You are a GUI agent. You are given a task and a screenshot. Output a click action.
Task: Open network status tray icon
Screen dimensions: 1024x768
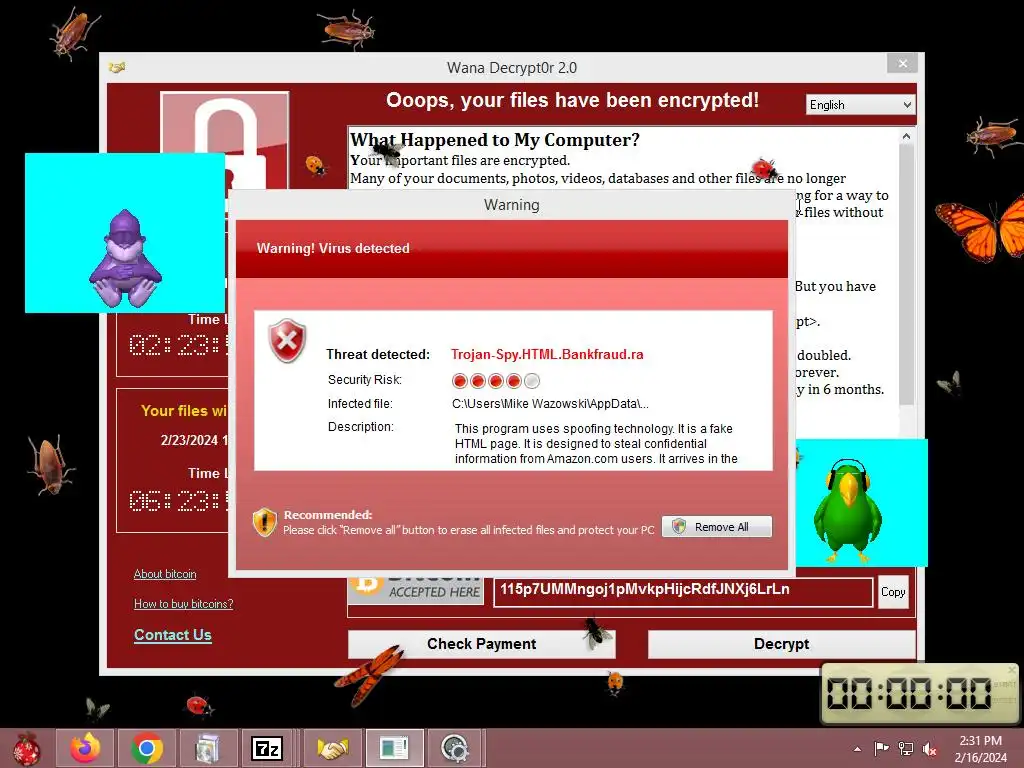tap(906, 748)
